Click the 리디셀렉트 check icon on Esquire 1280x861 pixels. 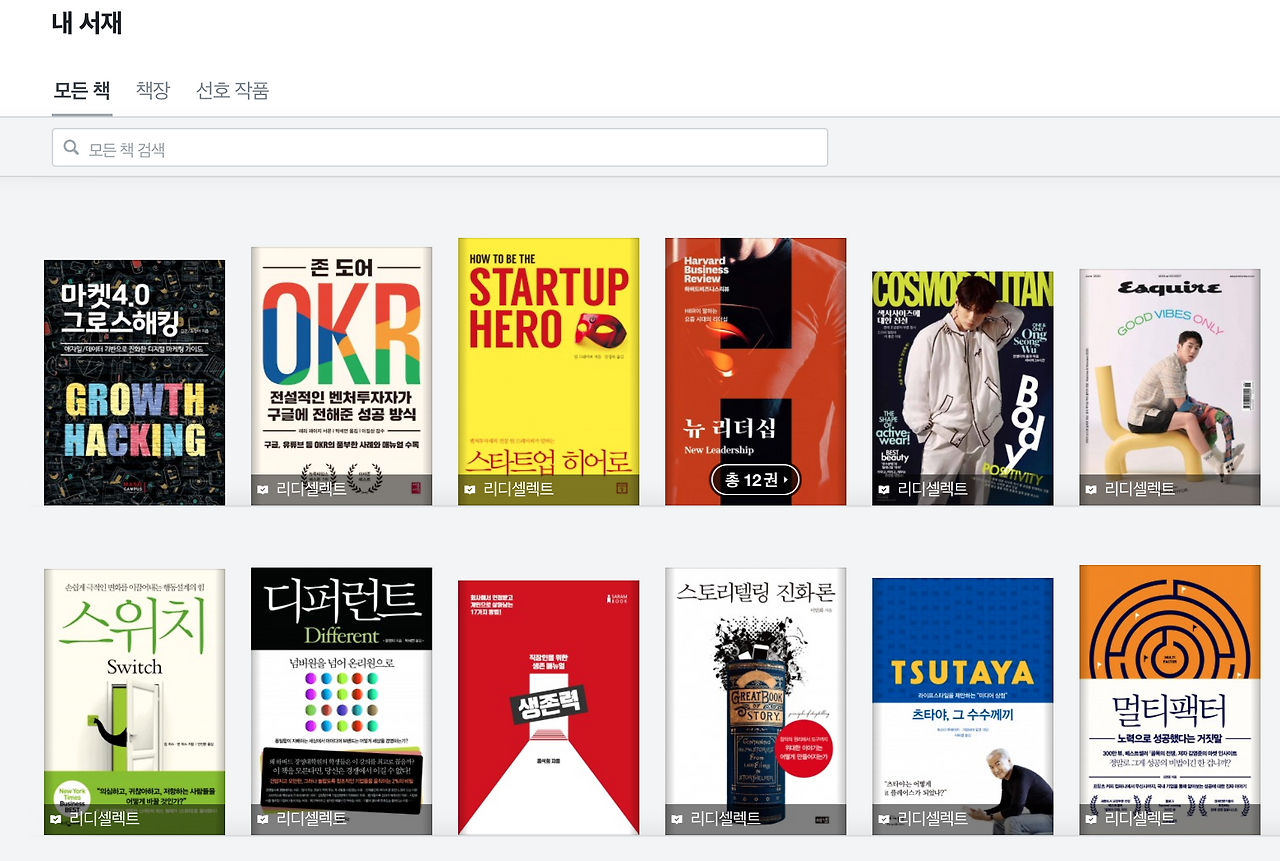click(x=1091, y=490)
